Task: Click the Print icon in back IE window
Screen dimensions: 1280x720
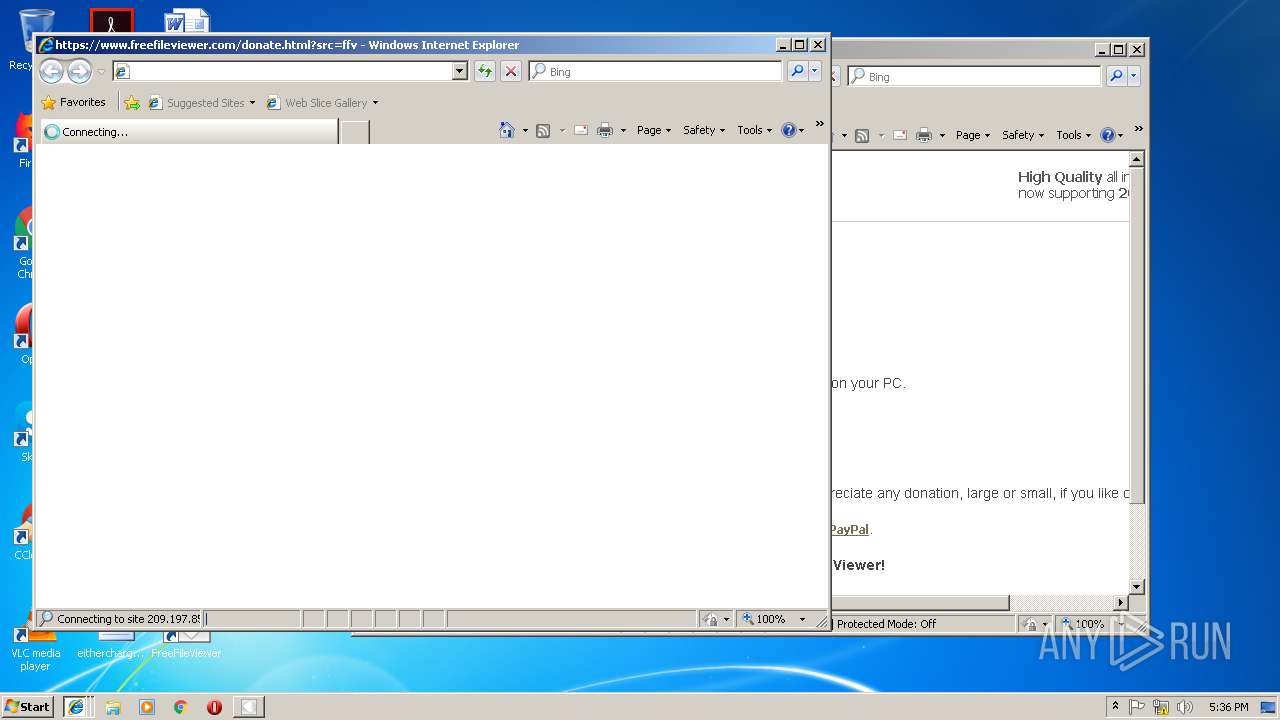Action: pyautogui.click(x=924, y=135)
